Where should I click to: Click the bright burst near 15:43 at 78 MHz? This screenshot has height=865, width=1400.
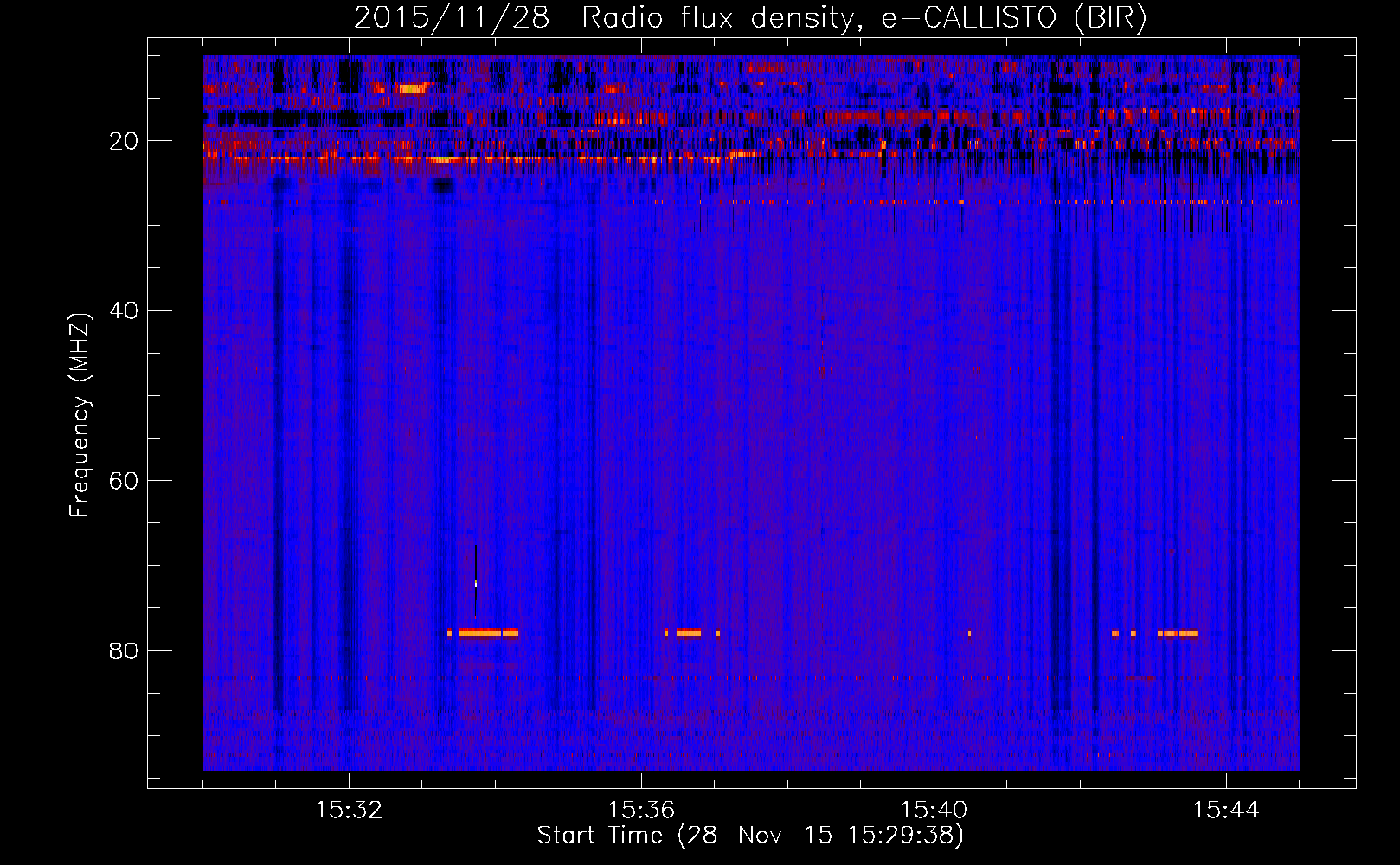(1178, 634)
